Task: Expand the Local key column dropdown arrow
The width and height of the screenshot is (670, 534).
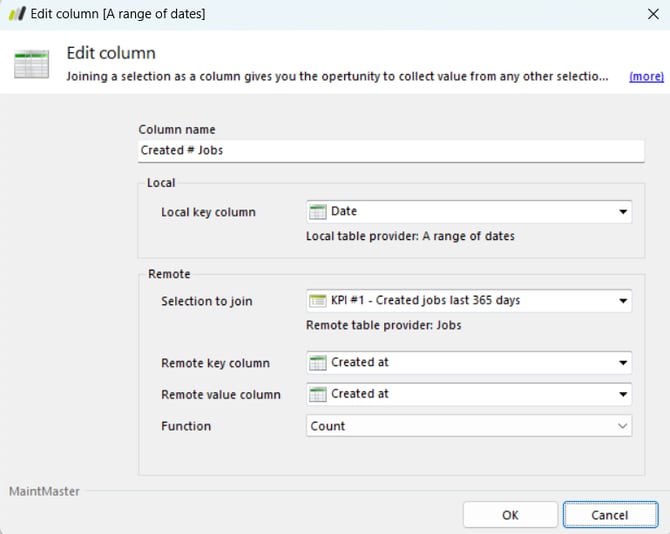Action: click(622, 212)
